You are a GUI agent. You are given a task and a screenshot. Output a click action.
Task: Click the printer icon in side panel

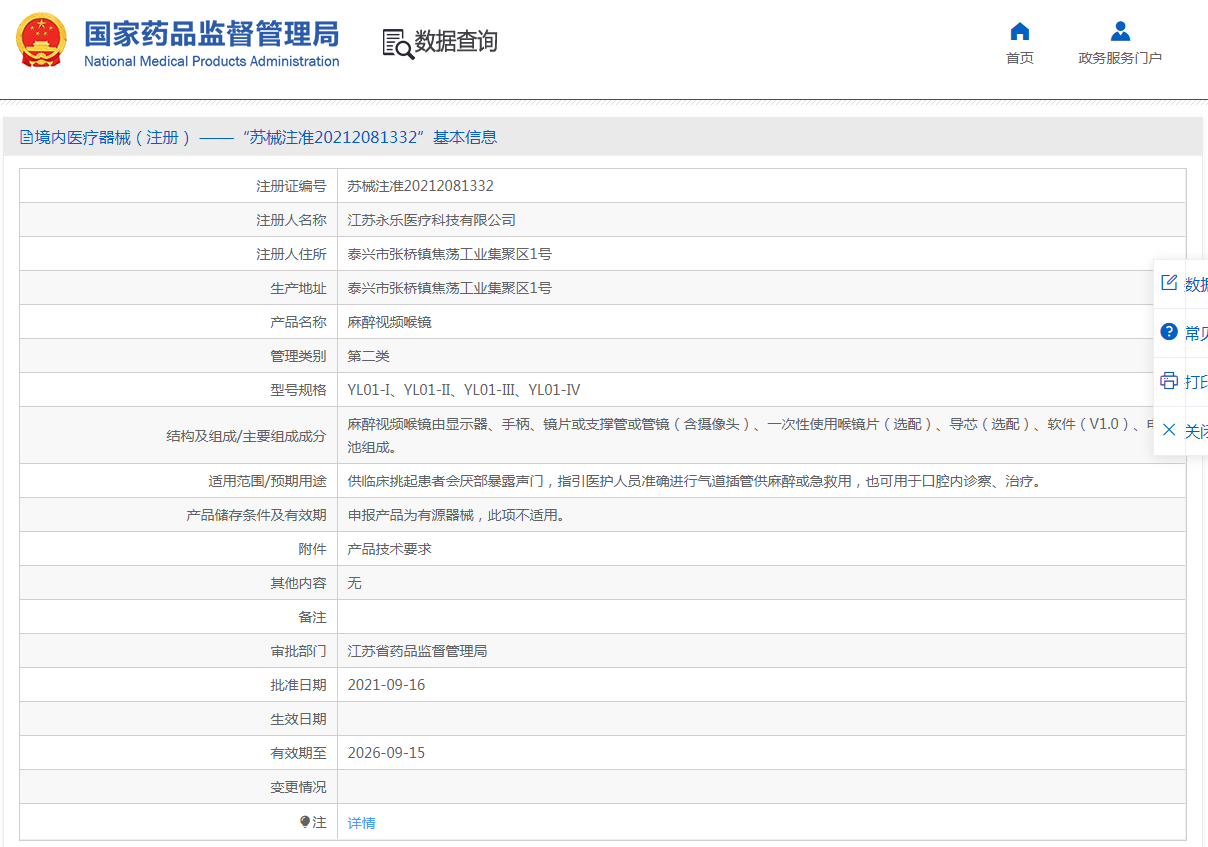[x=1169, y=381]
